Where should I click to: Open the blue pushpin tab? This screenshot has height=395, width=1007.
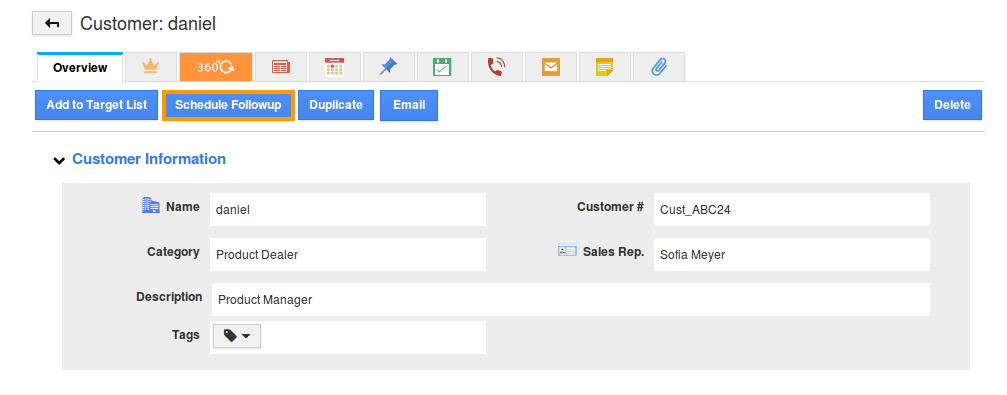389,67
